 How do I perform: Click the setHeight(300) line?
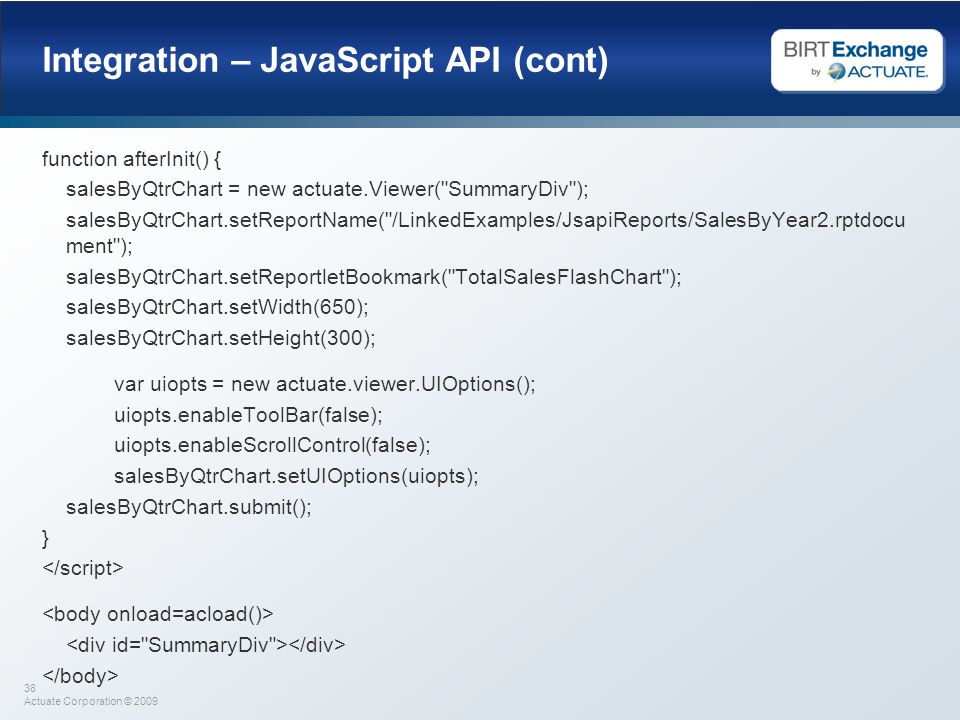(220, 338)
